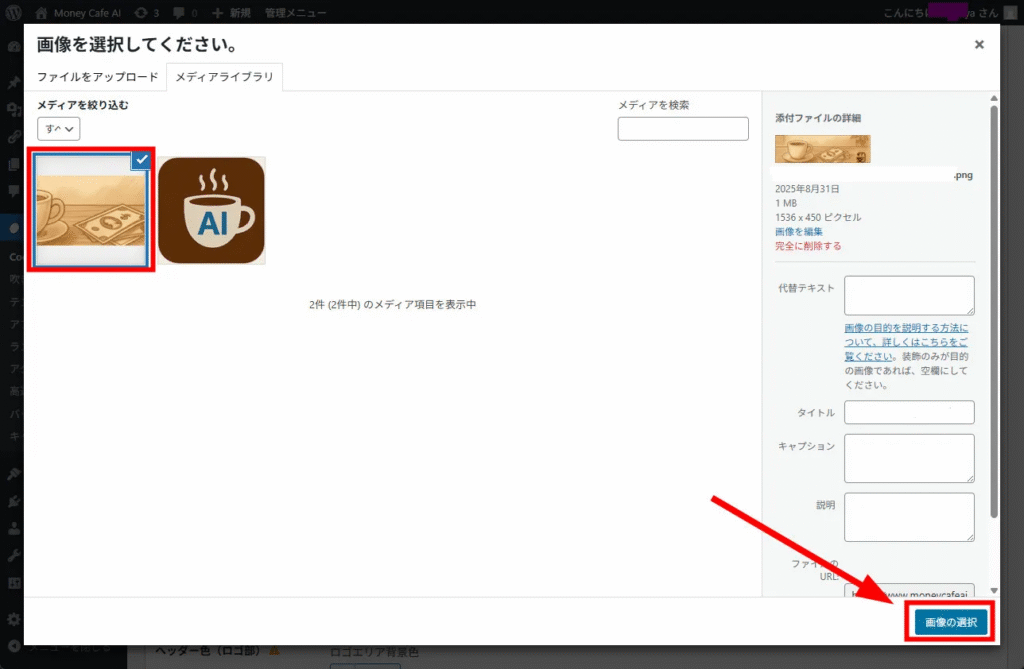1024x669 pixels.
Task: Switch to the メディアライブラリ tab
Action: 224,77
